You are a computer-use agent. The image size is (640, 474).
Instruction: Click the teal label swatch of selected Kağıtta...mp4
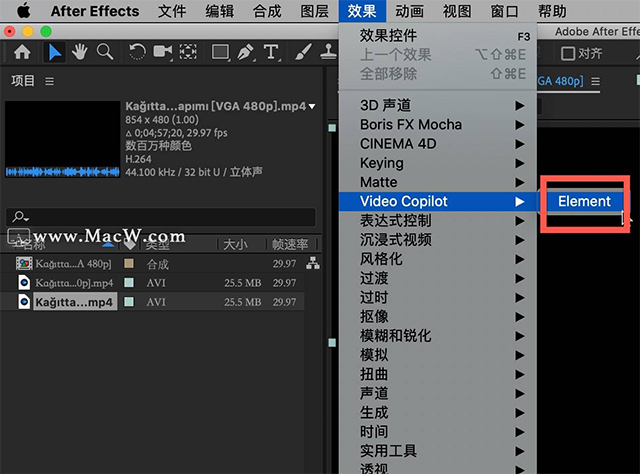pos(129,302)
